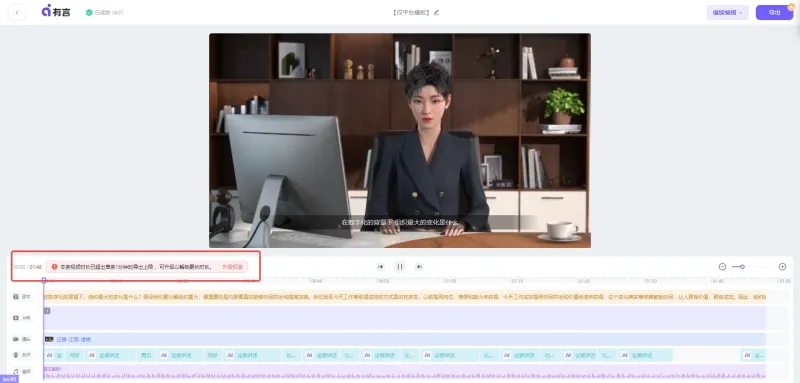Click the green saved-status checkmark icon
Image resolution: width=800 pixels, height=383 pixels.
click(x=89, y=12)
